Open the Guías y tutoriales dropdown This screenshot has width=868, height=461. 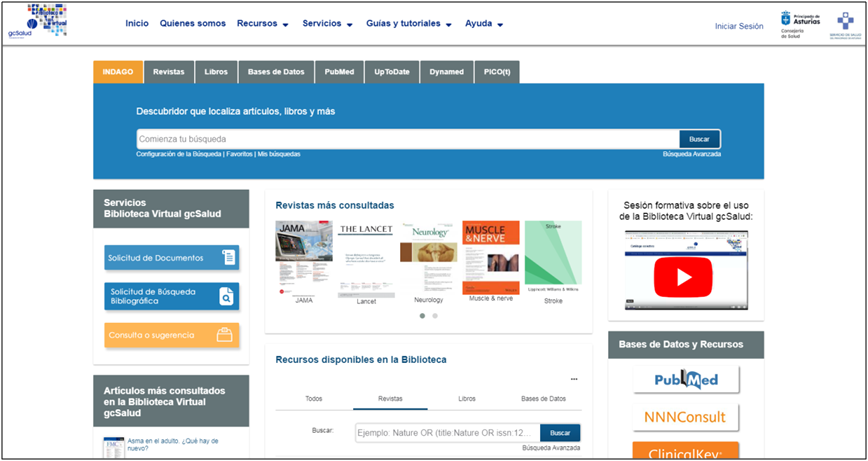[x=408, y=24]
